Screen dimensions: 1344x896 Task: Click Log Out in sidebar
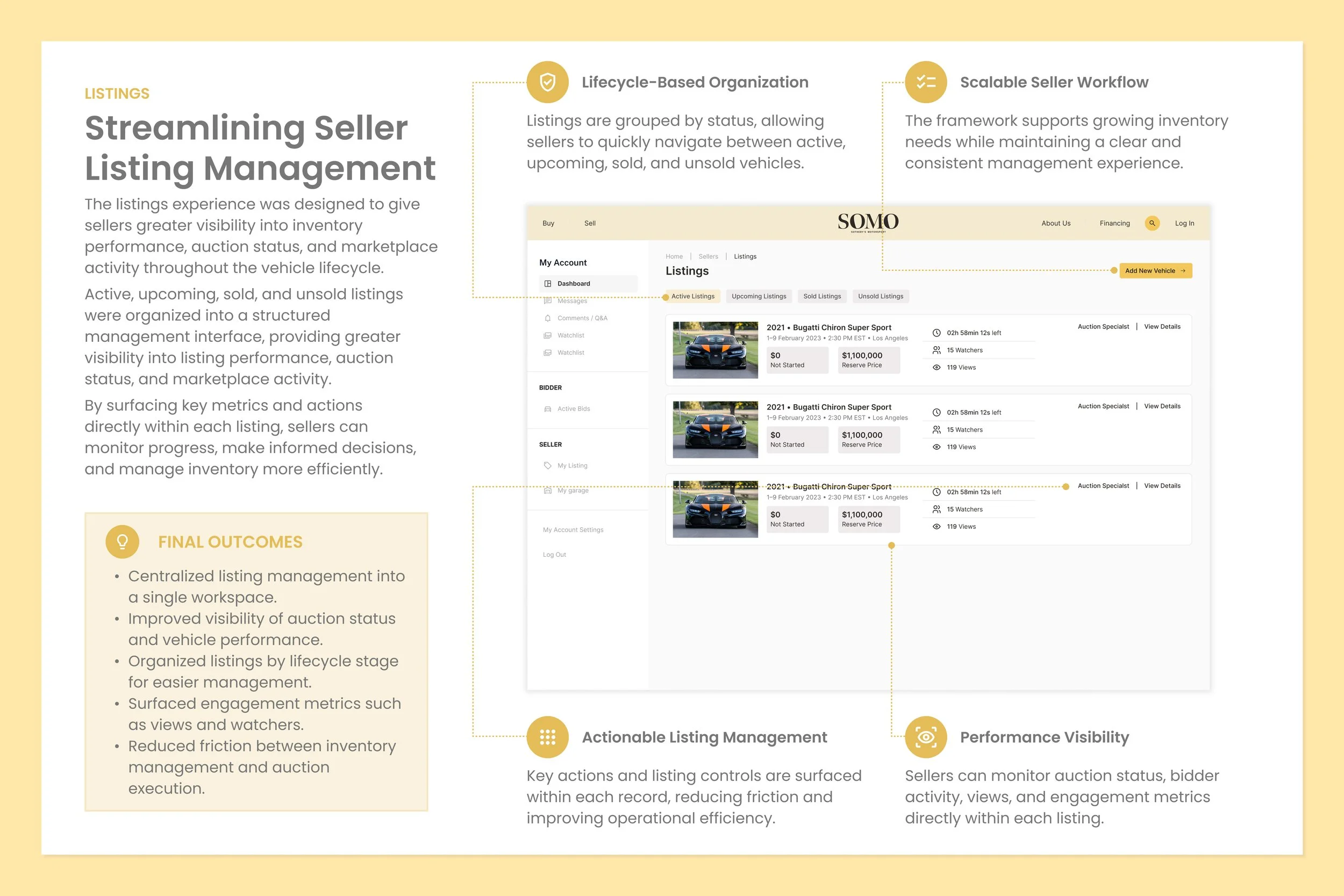pos(554,555)
